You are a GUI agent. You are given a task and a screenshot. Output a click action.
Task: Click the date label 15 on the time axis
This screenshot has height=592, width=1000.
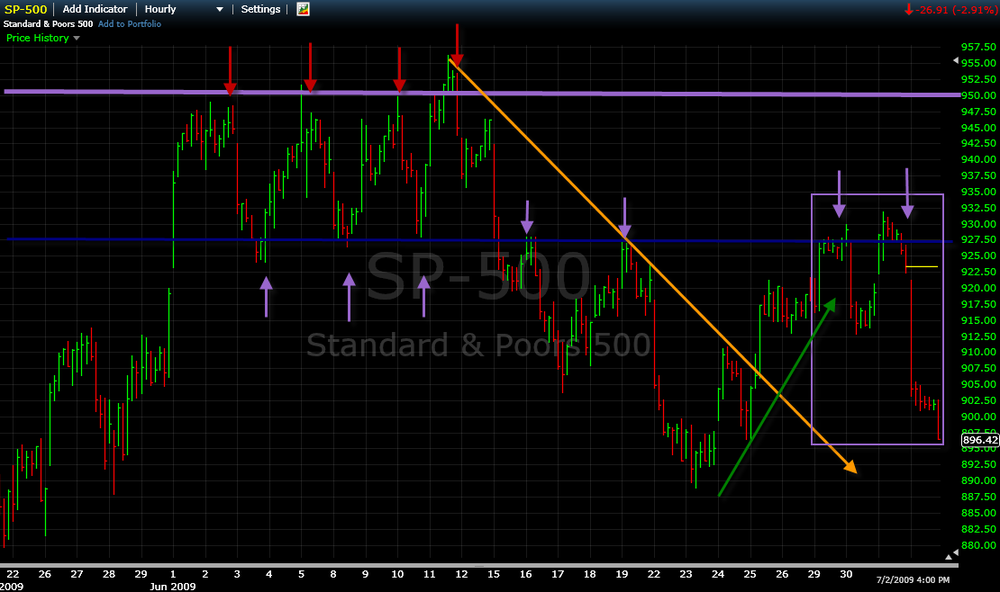point(494,574)
